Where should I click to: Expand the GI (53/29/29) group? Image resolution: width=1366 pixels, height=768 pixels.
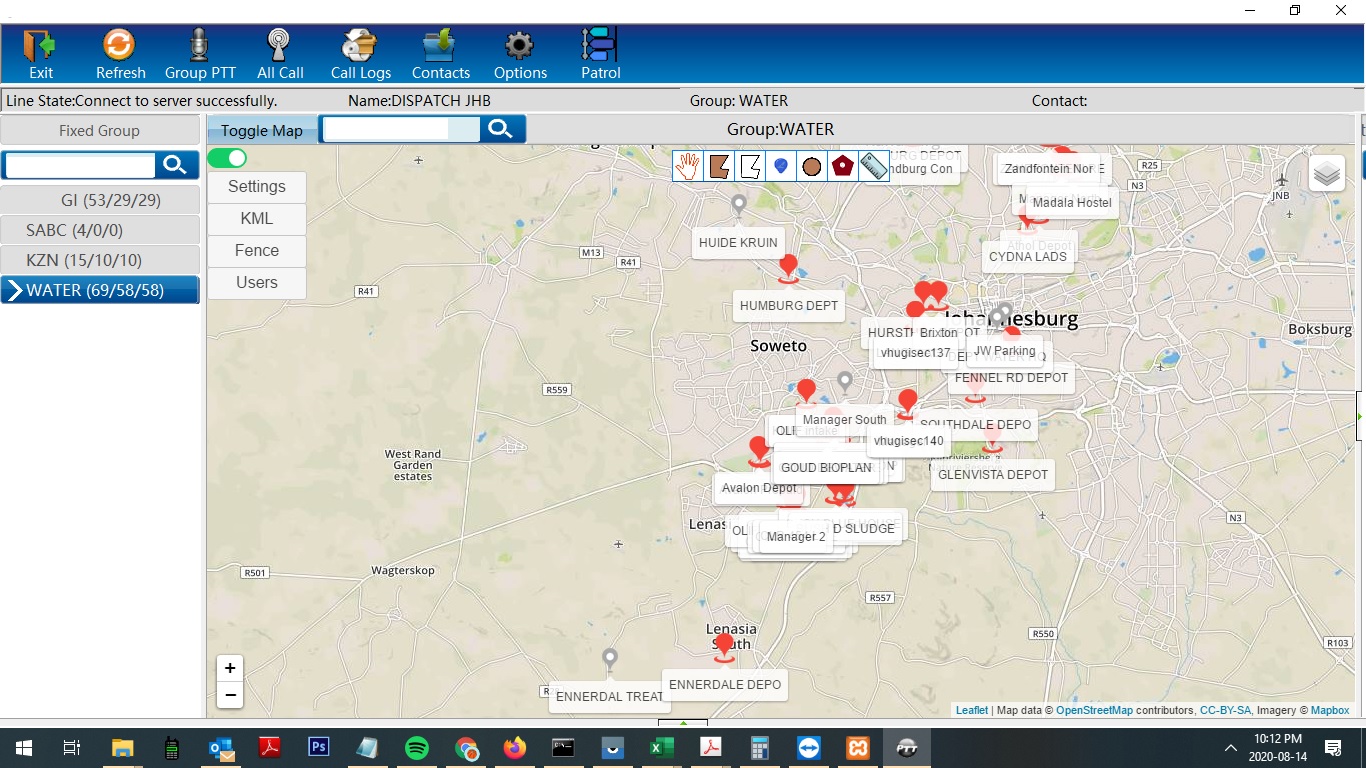(x=100, y=201)
